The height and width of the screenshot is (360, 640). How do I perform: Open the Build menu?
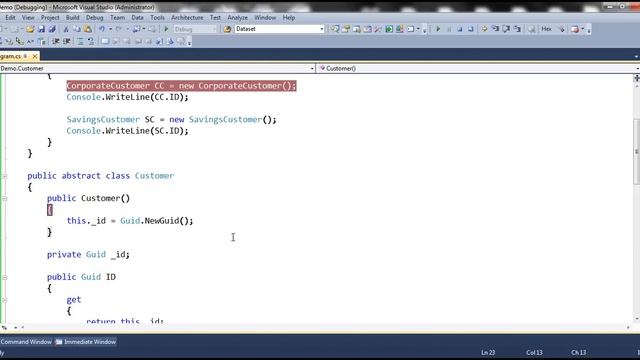coord(72,18)
